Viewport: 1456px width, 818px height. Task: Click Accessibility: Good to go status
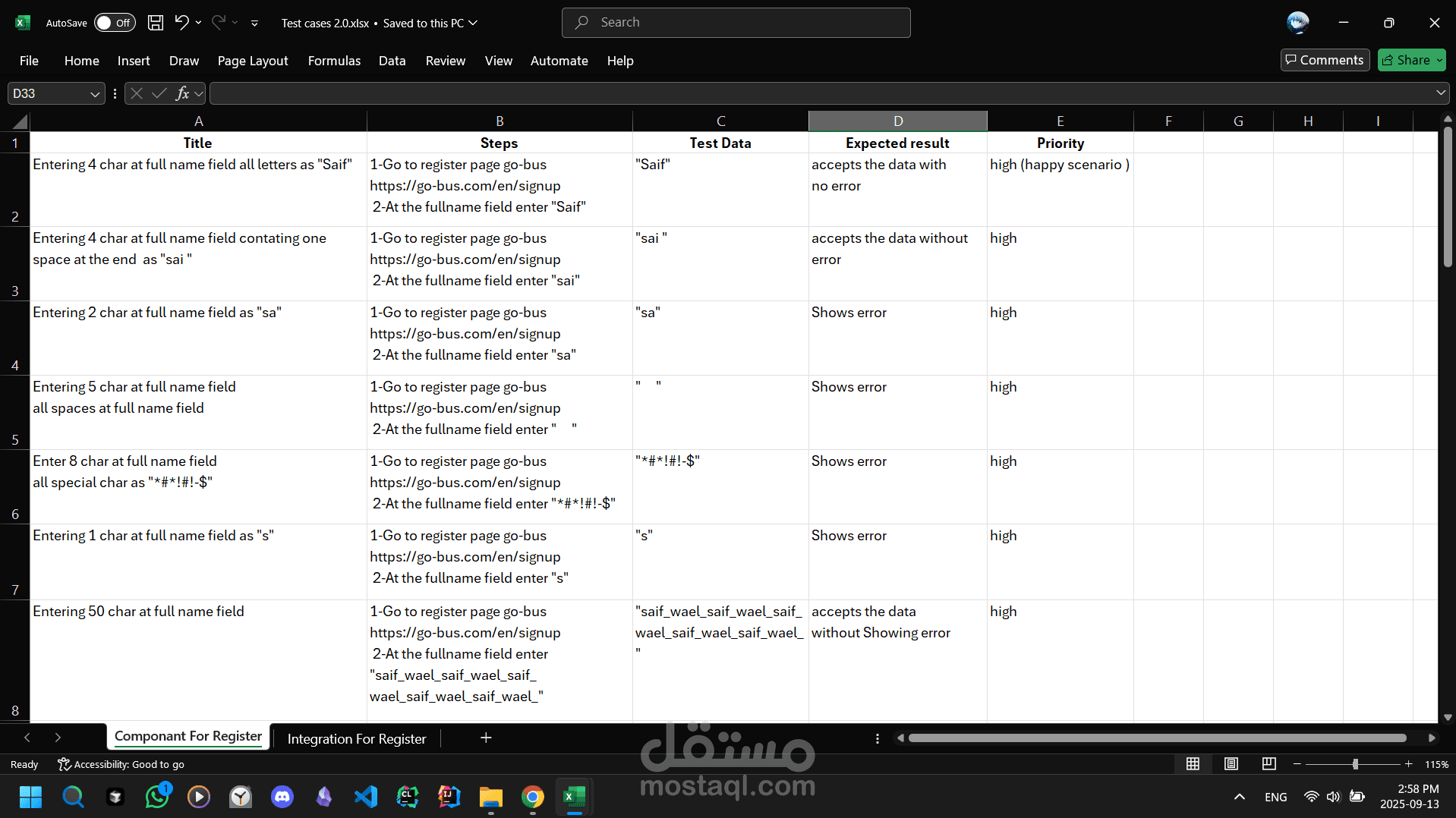(121, 764)
